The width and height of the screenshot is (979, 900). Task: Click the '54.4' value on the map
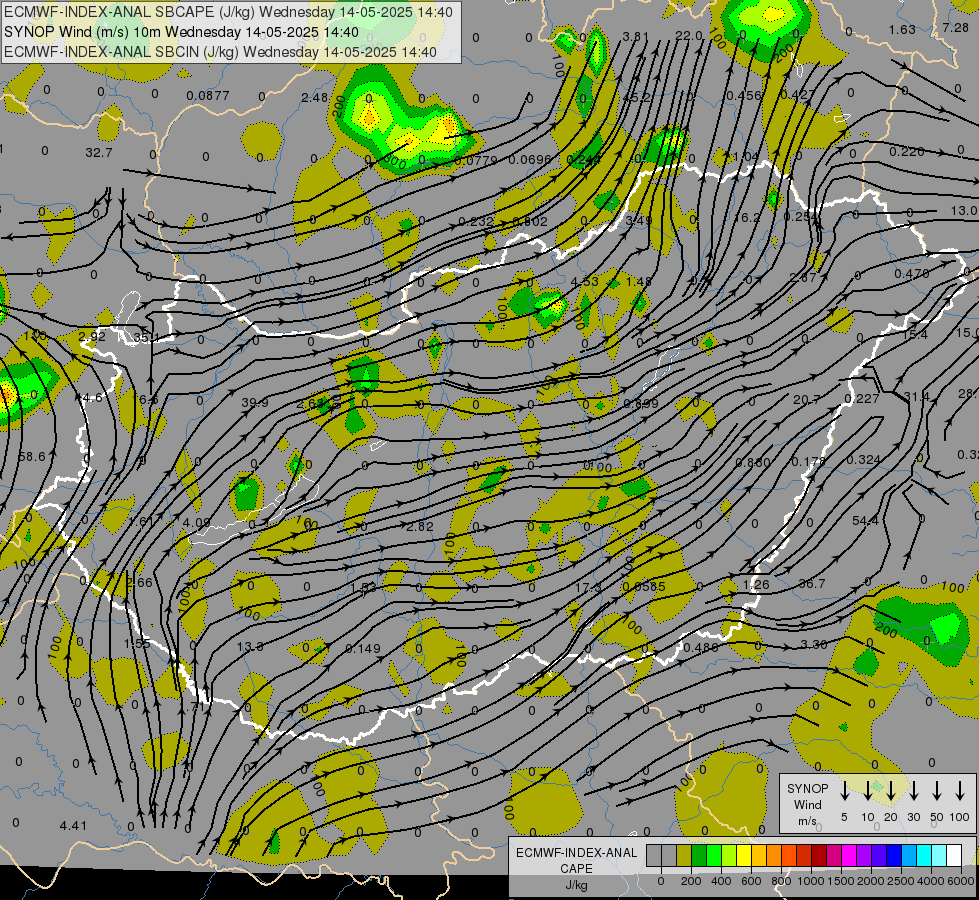(865, 520)
